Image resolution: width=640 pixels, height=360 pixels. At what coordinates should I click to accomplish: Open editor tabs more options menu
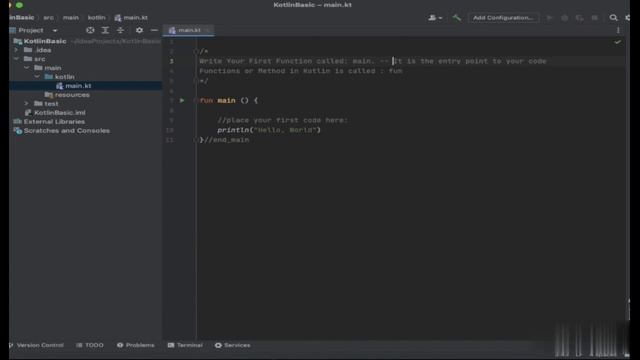(618, 30)
